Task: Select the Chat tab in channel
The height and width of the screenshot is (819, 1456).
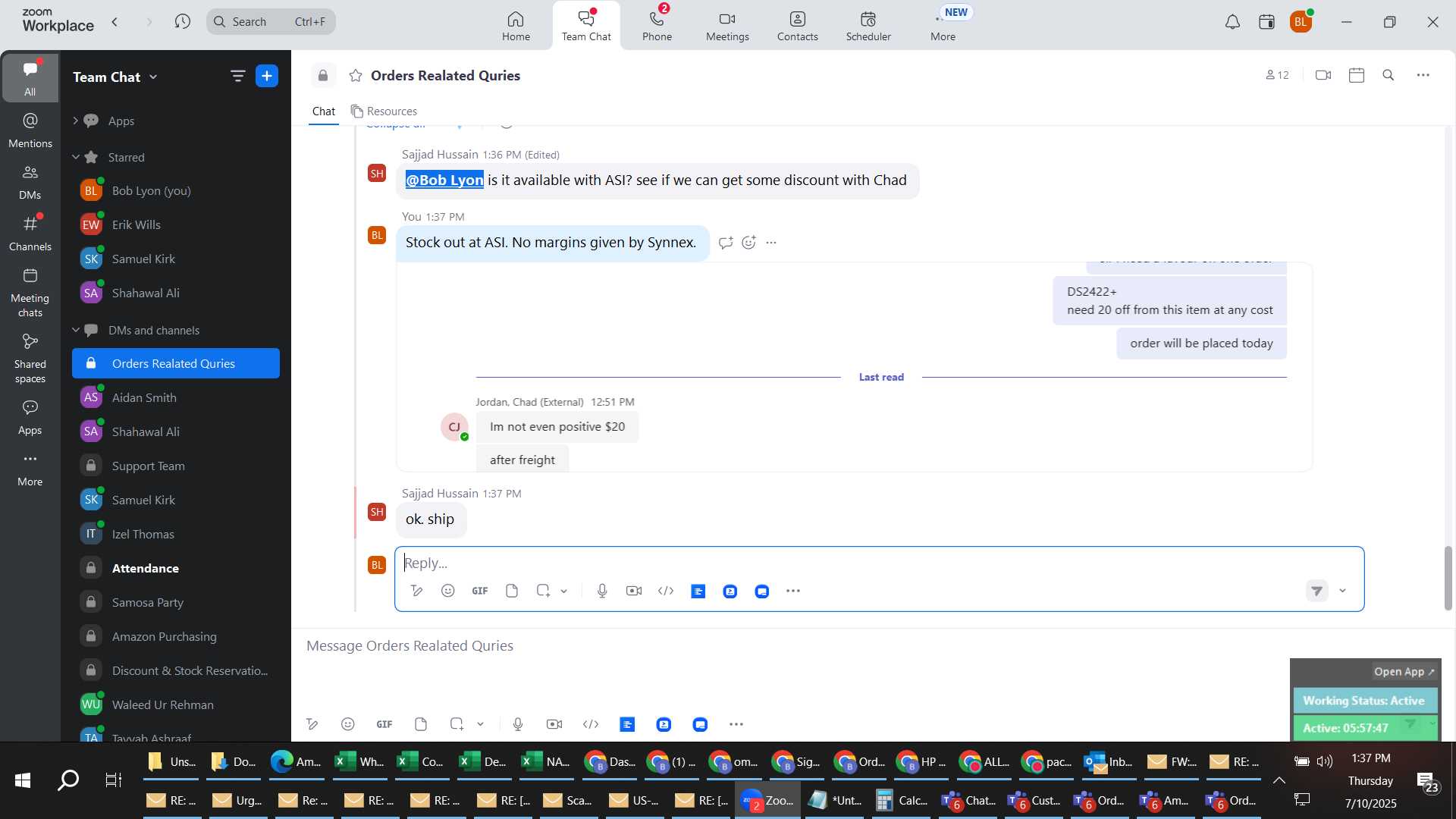Action: click(324, 111)
